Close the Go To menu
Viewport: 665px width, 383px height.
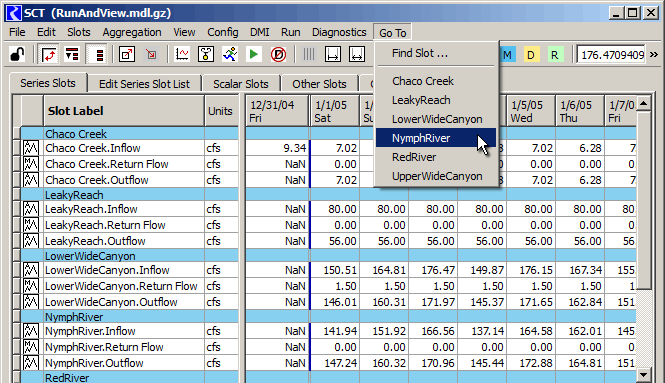[x=392, y=33]
